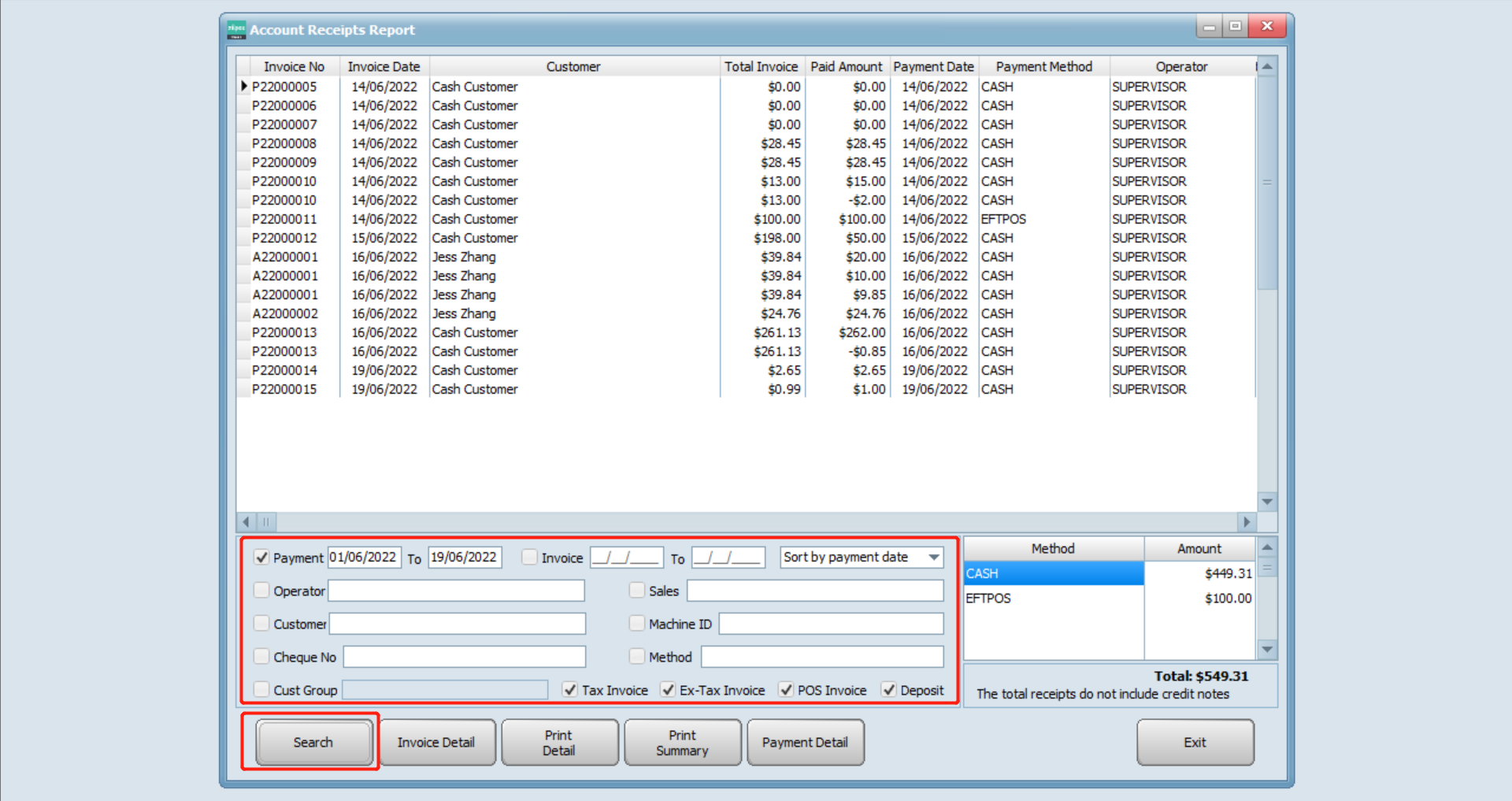
Task: Enable the Cust Group checkbox
Action: click(x=261, y=689)
